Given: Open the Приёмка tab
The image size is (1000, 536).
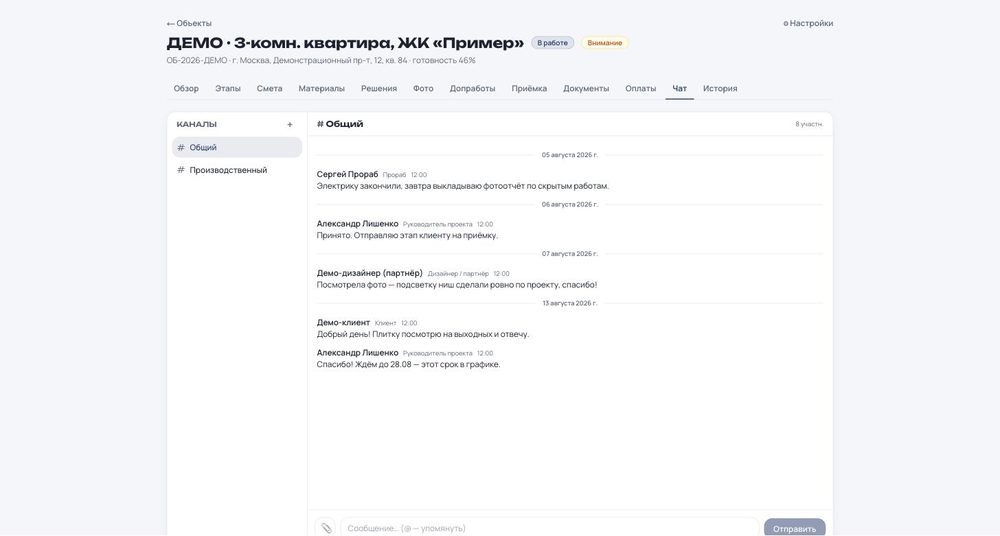Looking at the screenshot, I should [x=529, y=89].
